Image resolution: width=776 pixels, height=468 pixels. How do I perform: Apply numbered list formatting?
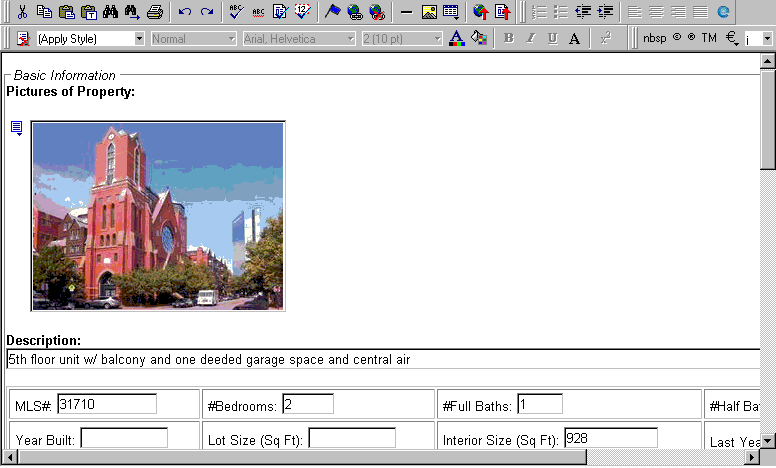click(538, 11)
